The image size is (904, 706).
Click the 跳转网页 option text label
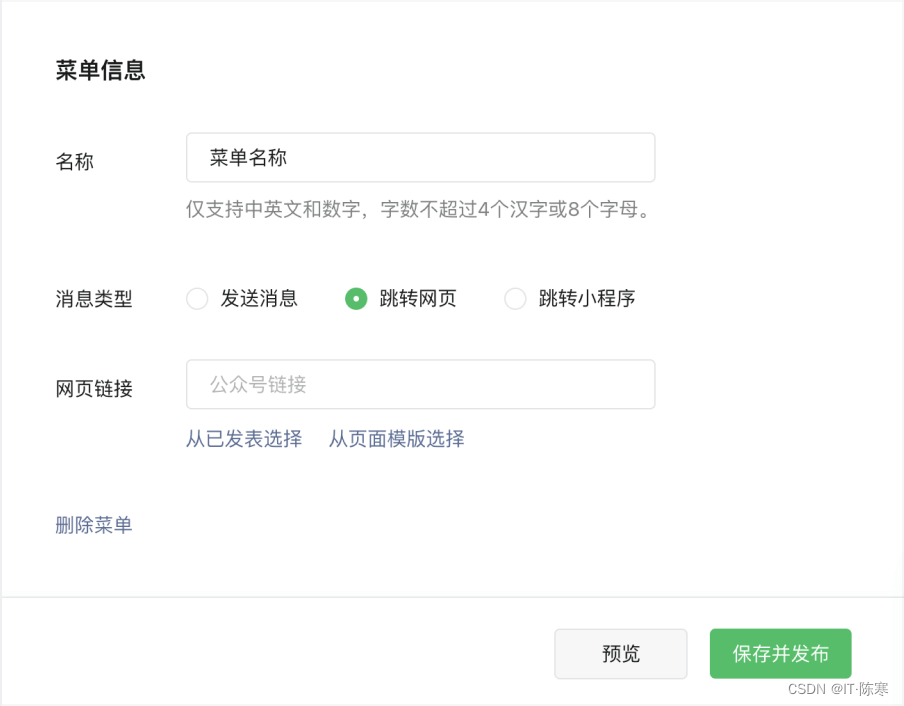[x=418, y=299]
